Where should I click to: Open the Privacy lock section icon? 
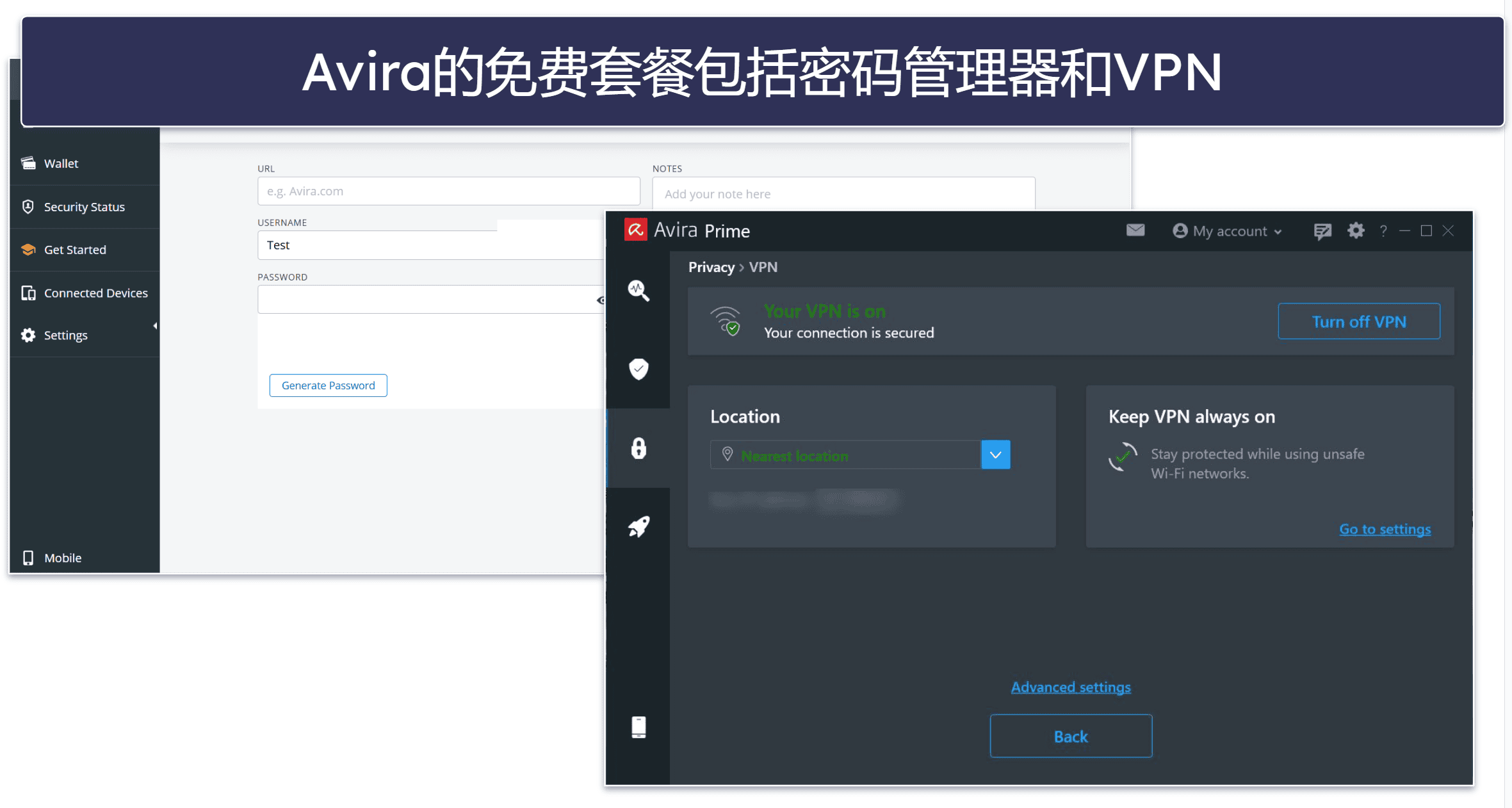(638, 448)
